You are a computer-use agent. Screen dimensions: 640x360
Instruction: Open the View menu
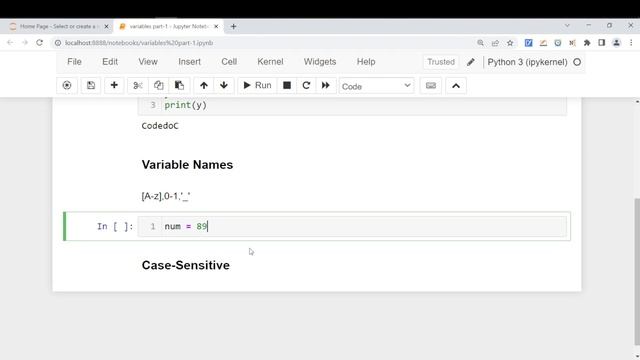point(148,62)
